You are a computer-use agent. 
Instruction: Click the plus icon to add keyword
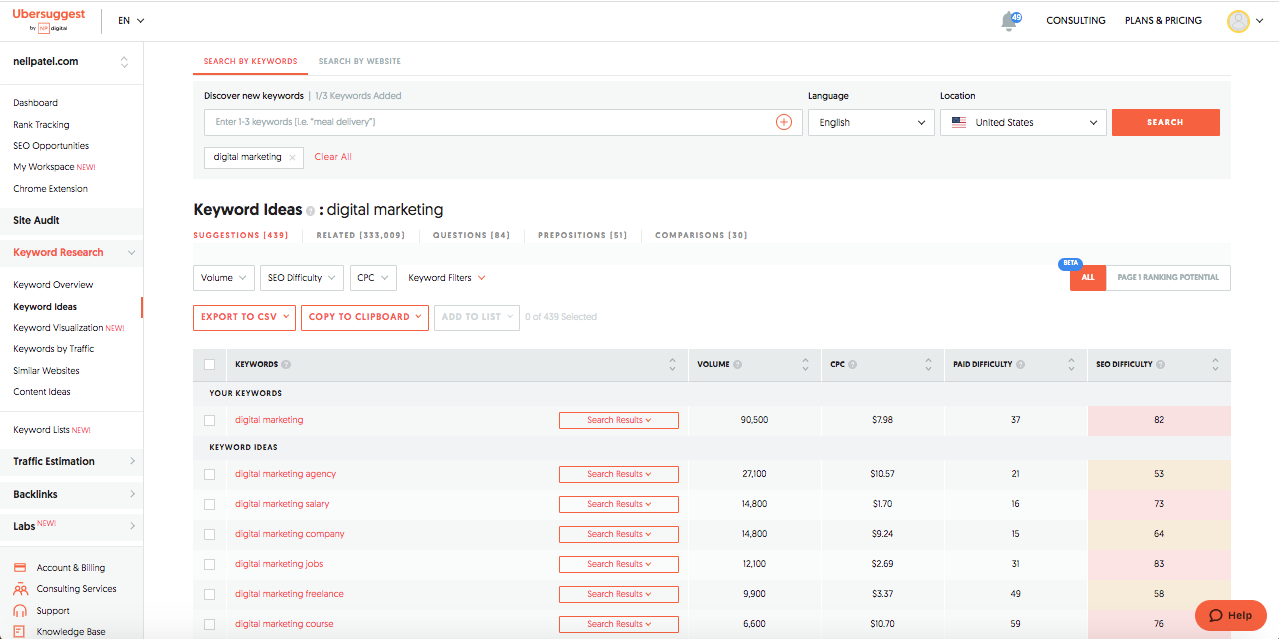[783, 122]
